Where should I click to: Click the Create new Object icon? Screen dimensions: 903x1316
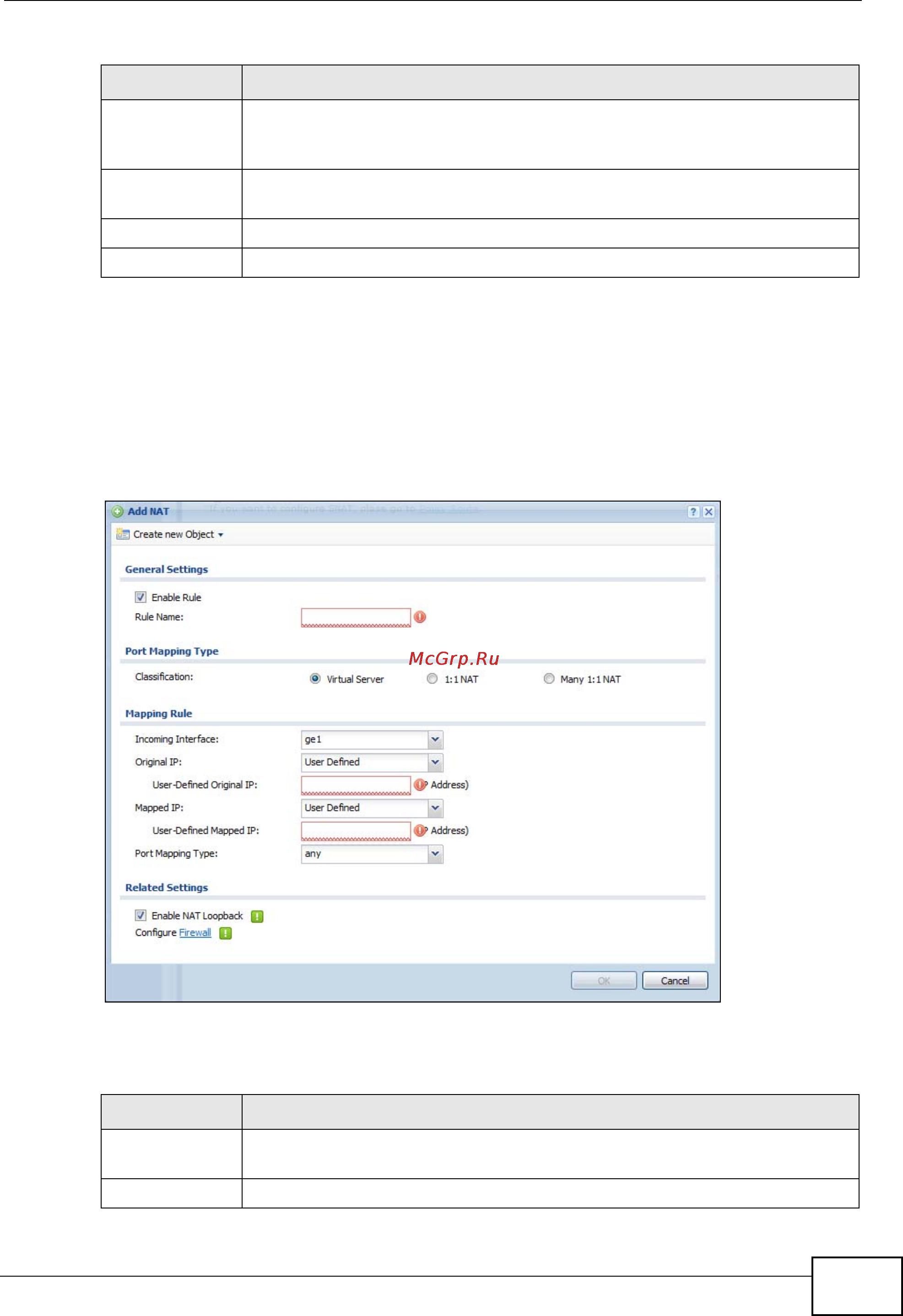pos(122,534)
